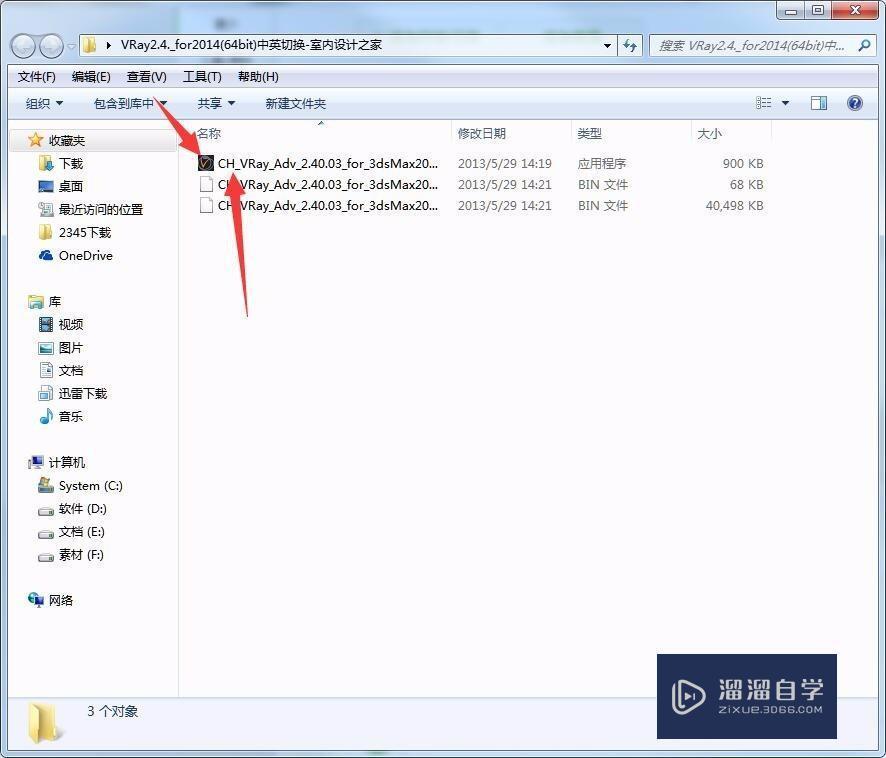This screenshot has width=886, height=758.
Task: Click the magnifier search icon
Action: pyautogui.click(x=864, y=46)
